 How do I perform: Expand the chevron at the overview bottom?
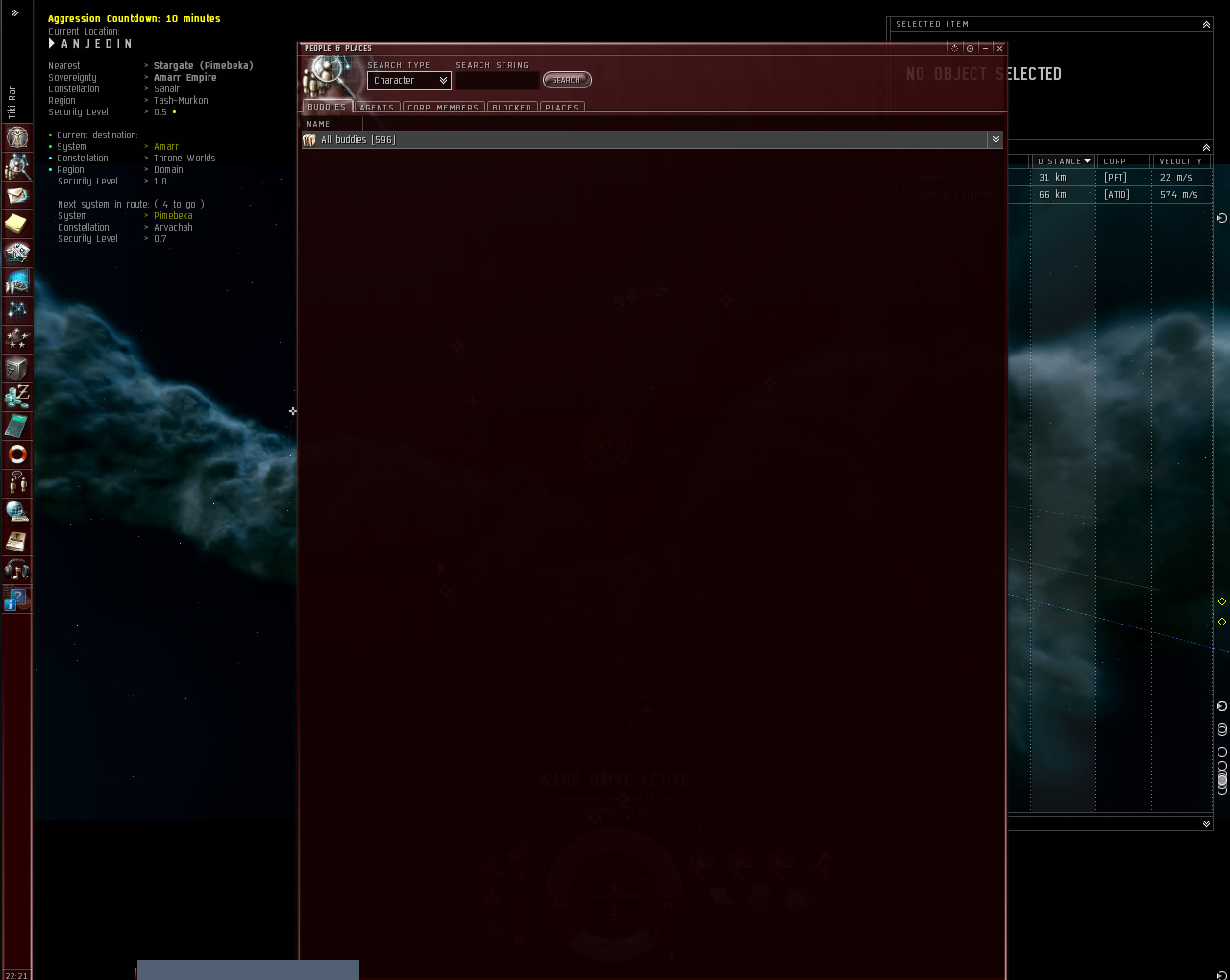click(x=1206, y=823)
